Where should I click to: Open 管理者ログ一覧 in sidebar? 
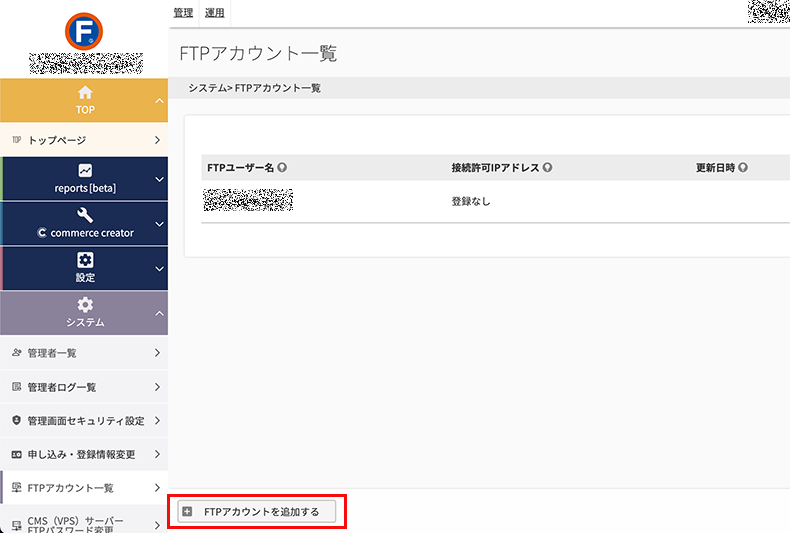[84, 387]
